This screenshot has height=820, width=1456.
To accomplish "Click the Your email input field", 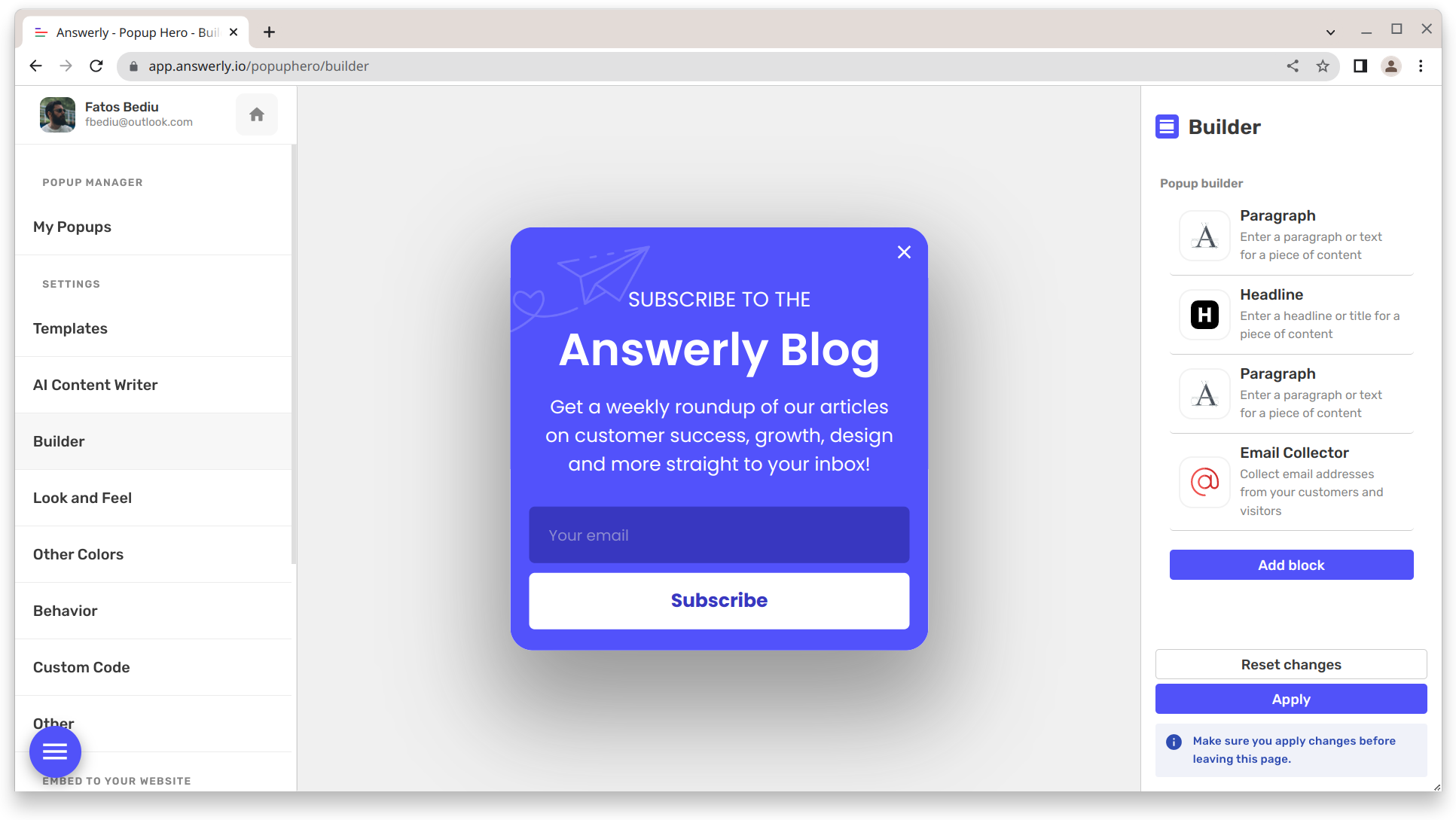I will coord(719,535).
